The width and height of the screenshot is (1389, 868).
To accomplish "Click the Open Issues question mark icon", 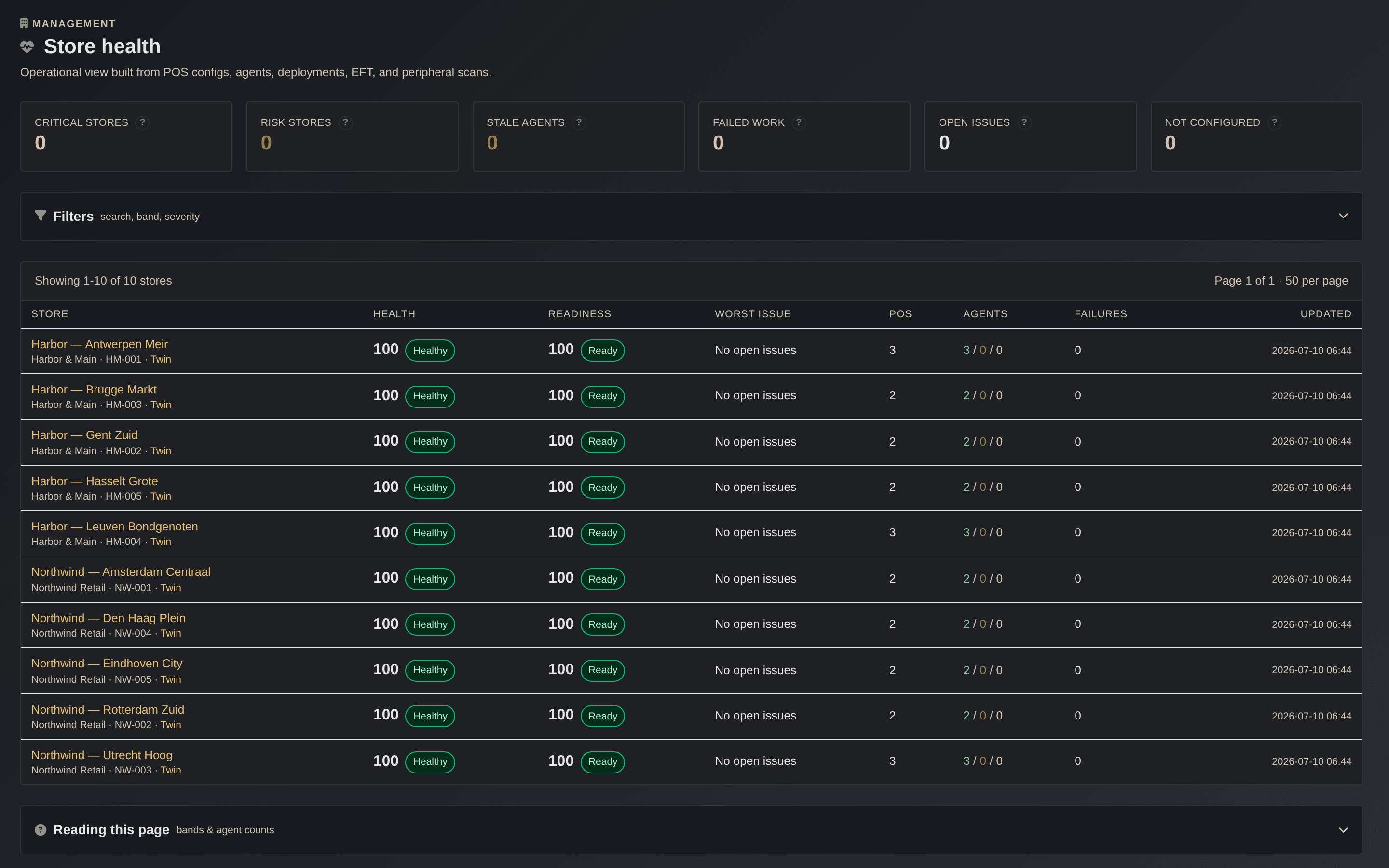I will (1024, 122).
